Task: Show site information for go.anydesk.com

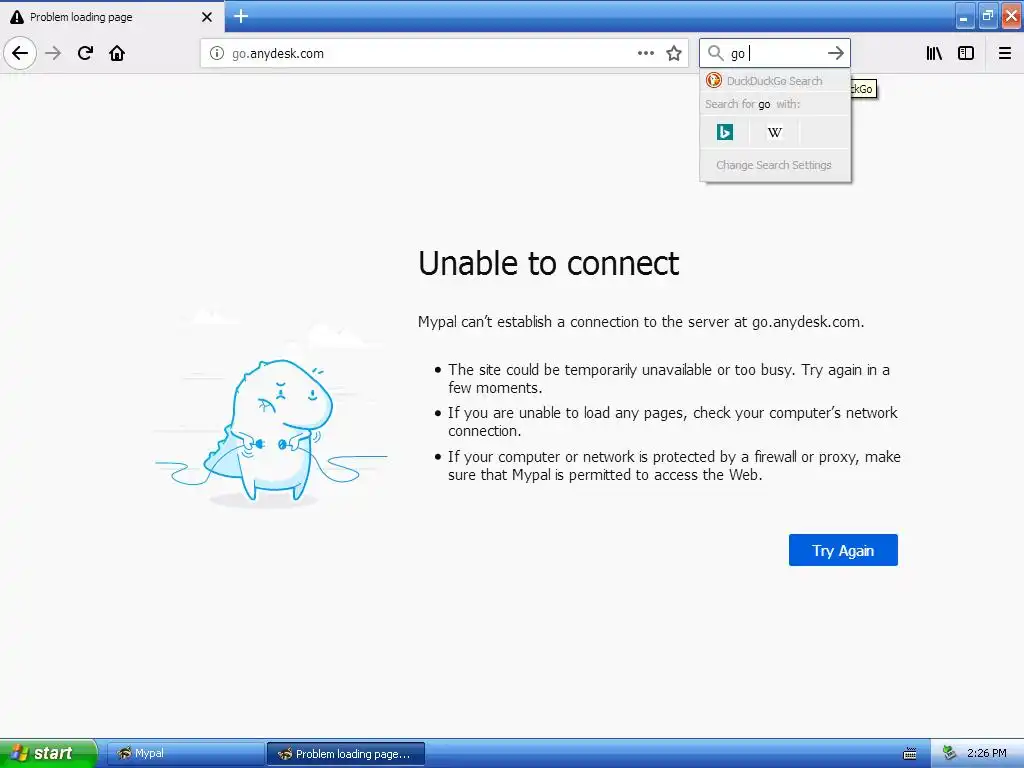Action: (x=216, y=53)
